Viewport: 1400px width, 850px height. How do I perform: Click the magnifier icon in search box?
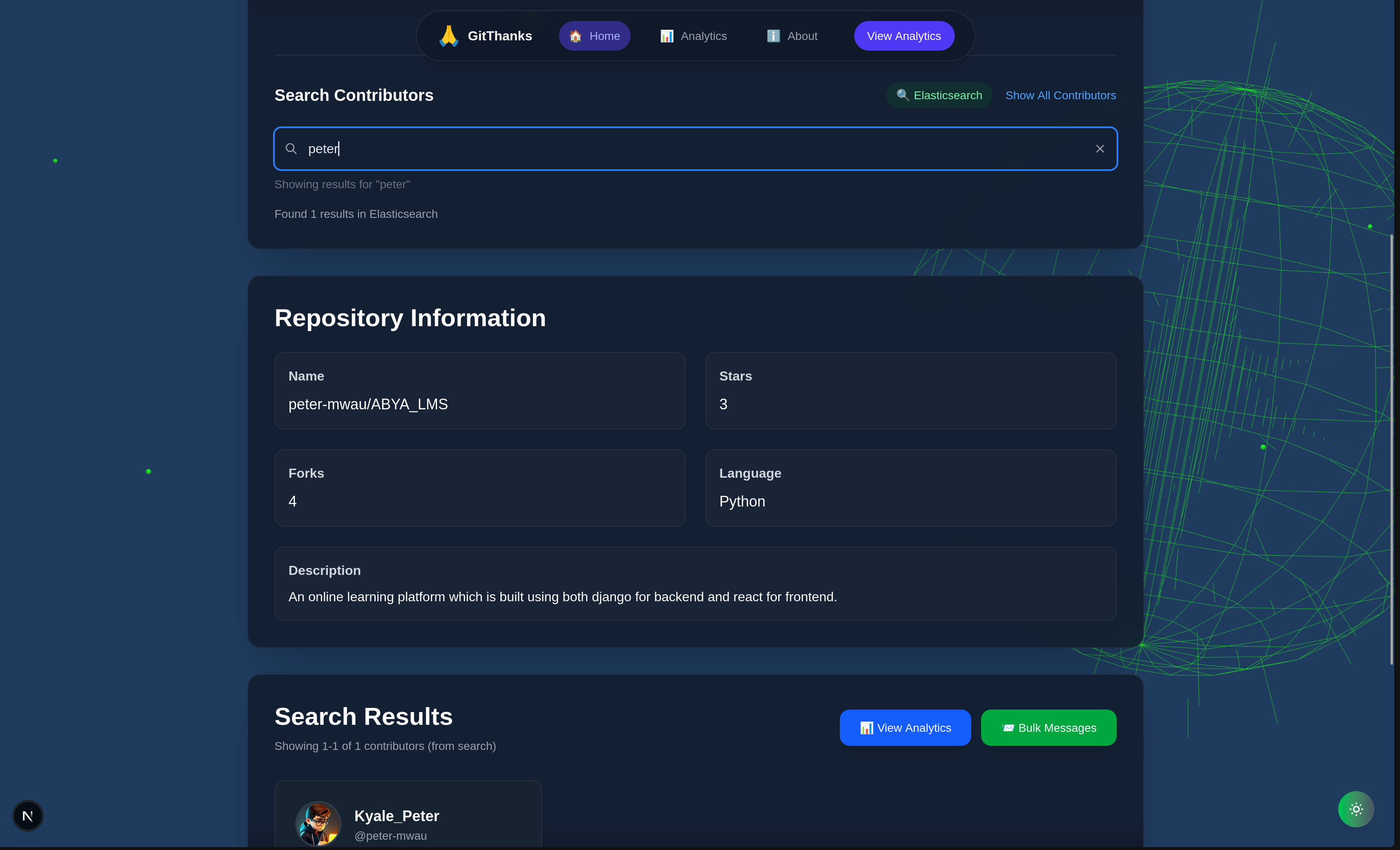[291, 149]
